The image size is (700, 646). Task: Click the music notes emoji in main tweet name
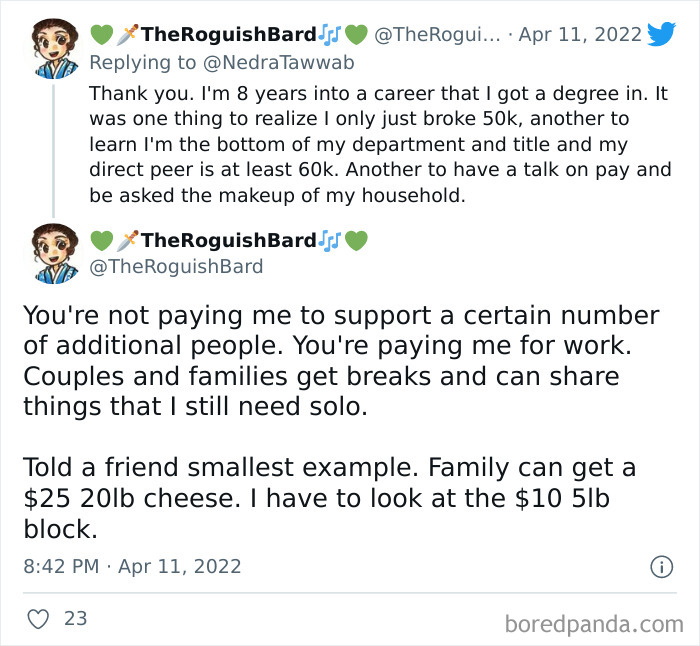(x=332, y=241)
